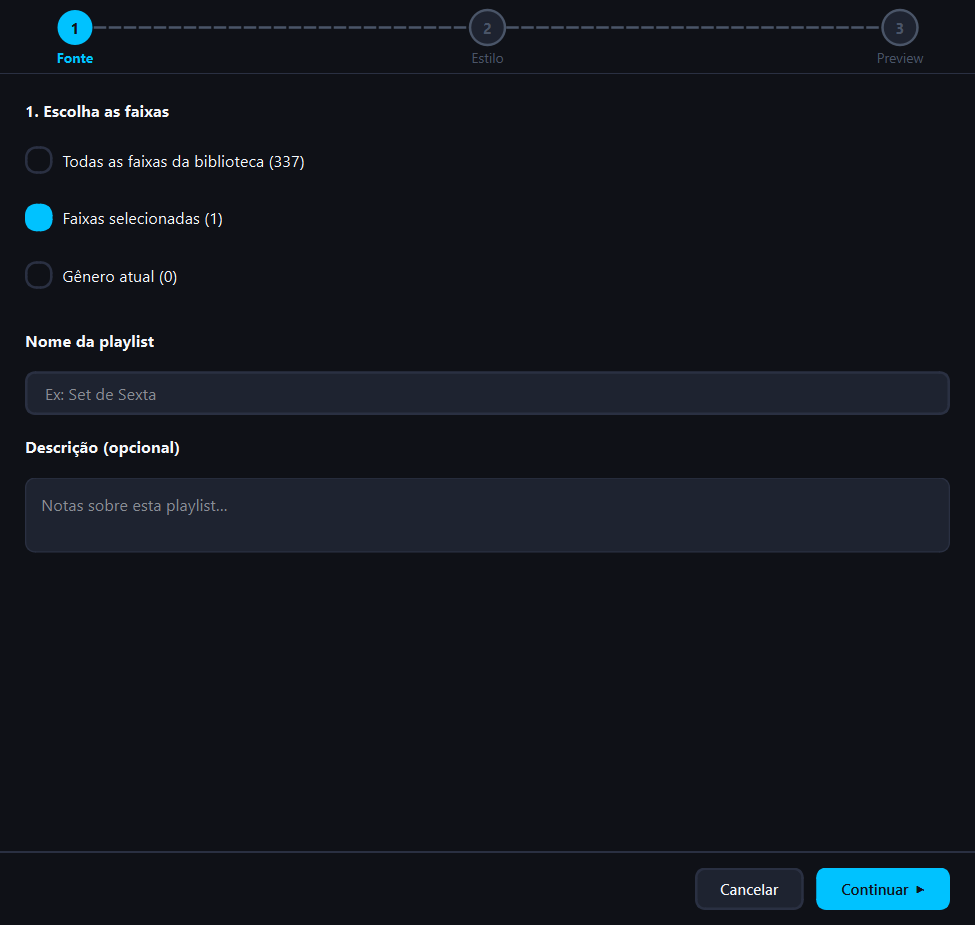Screen dimensions: 975x925
Task: Jump to step 2 Estilo circle
Action: [487, 28]
